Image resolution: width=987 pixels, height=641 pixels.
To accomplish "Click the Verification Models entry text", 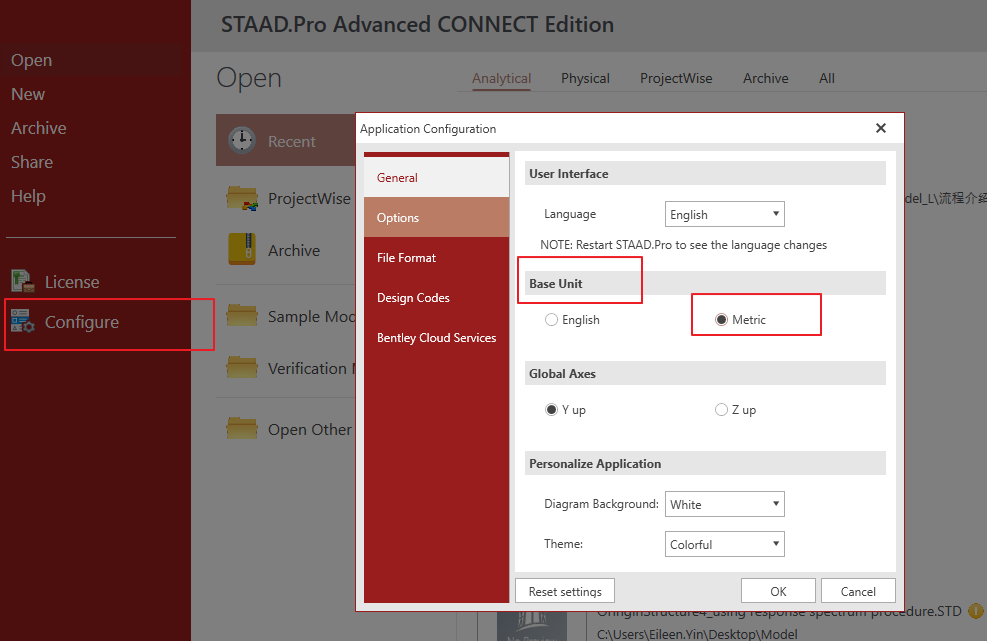I will (312, 368).
